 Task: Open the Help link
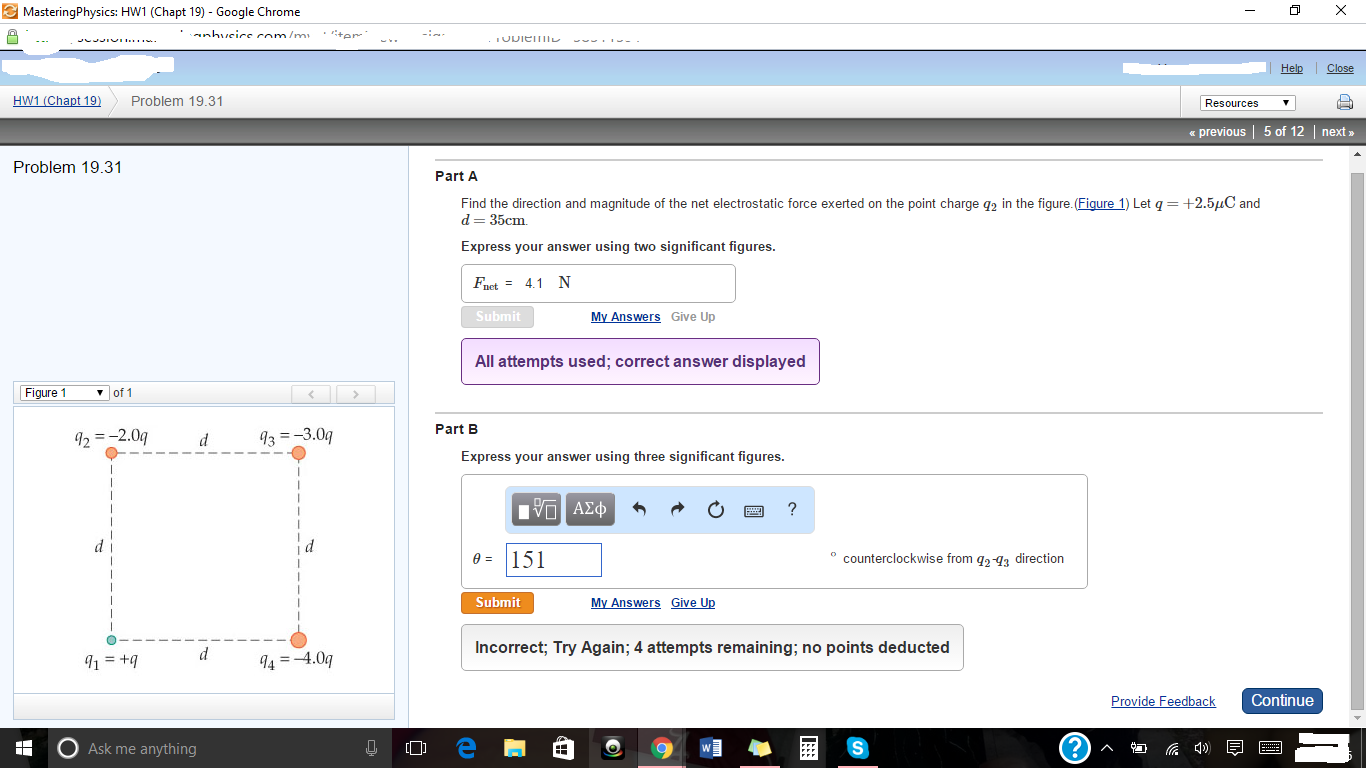pyautogui.click(x=1292, y=68)
